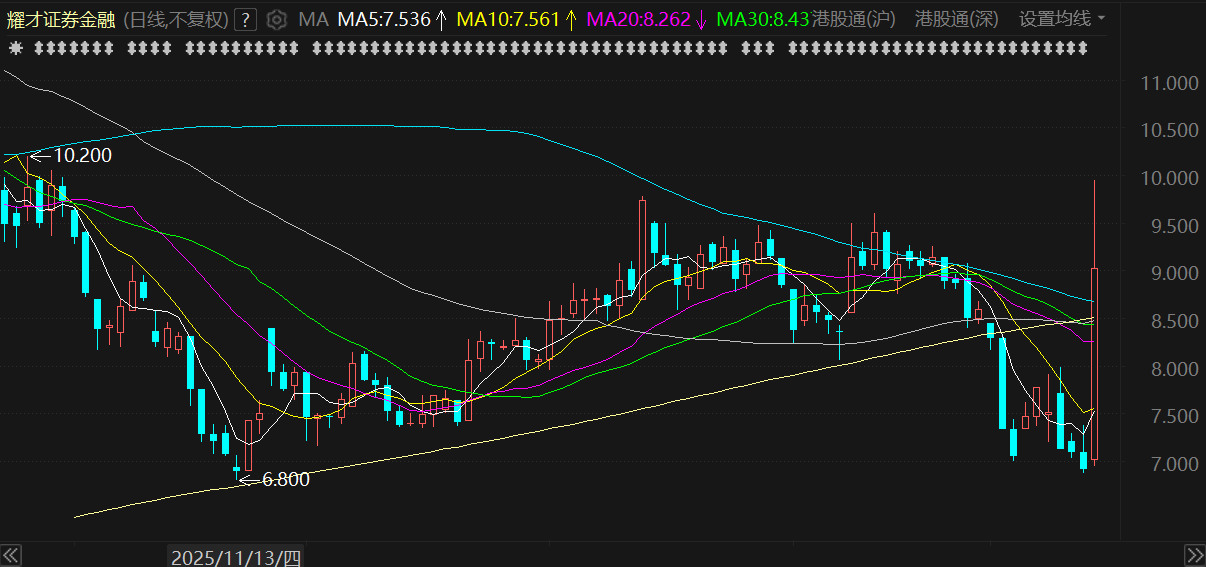
Task: Toggle the 港股通(沪) overlay
Action: (853, 19)
